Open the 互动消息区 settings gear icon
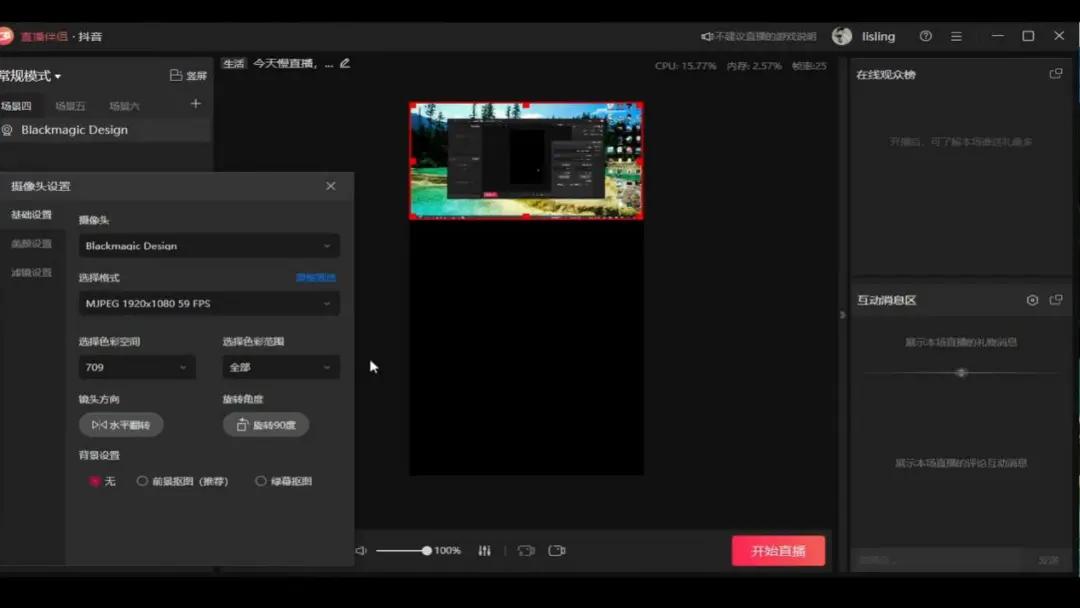 coord(1034,299)
